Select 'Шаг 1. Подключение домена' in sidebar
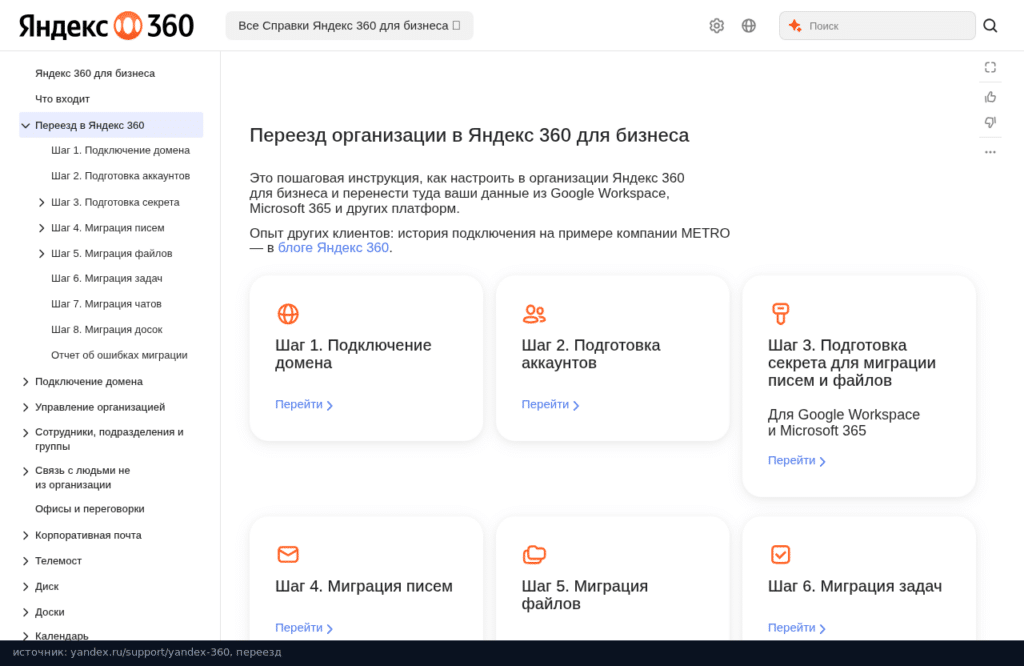 (120, 150)
